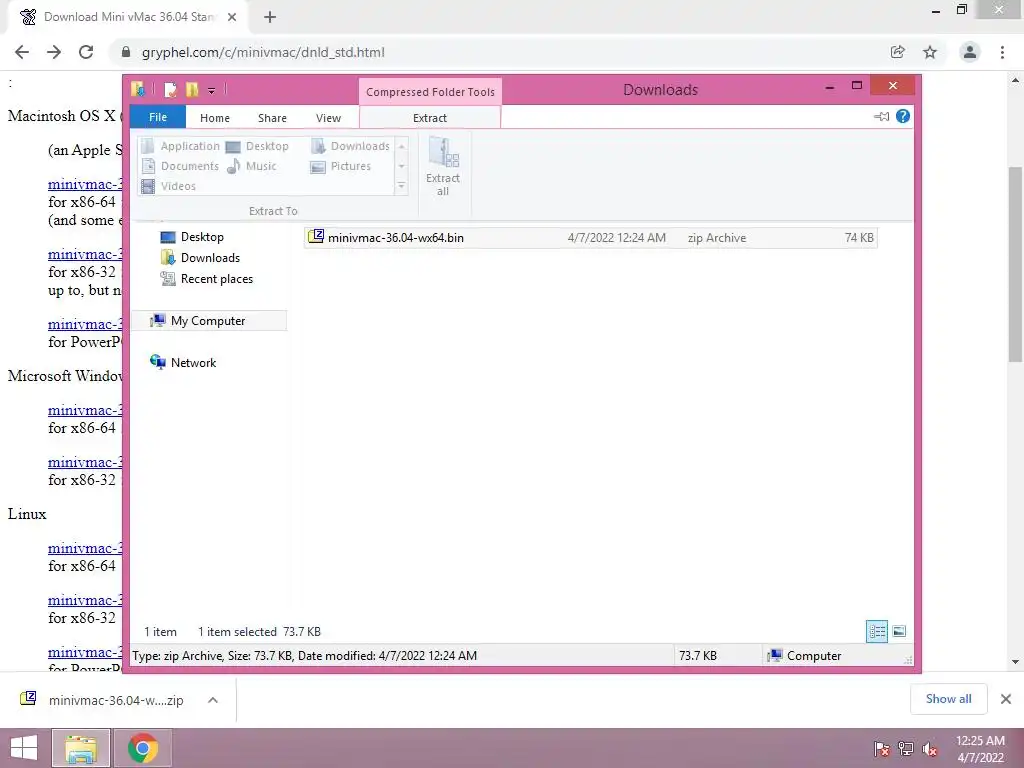Open the first minivmac link under Microsoft Windows
The height and width of the screenshot is (768, 1024).
click(x=85, y=411)
